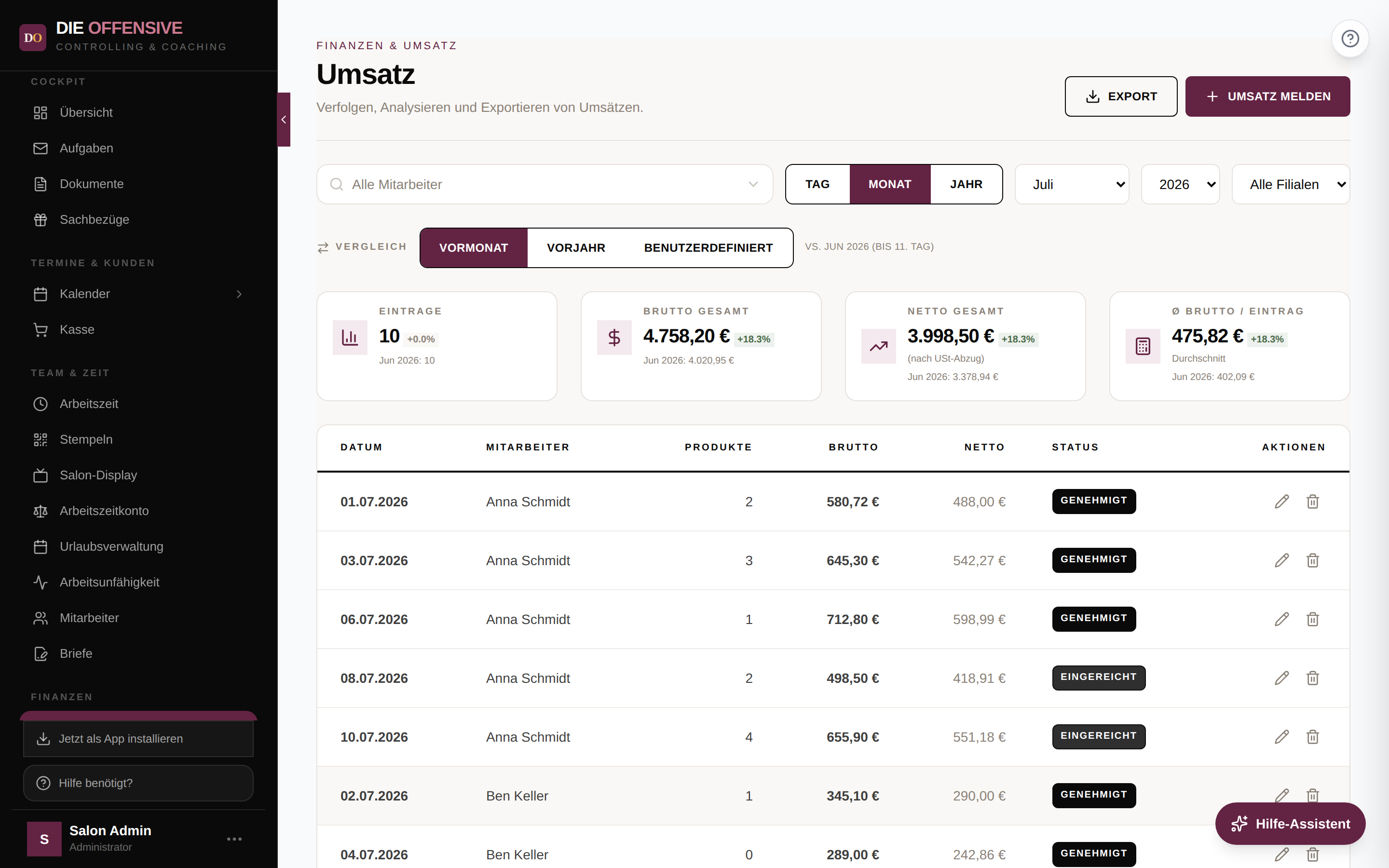Open Urlaubsverwaltung in the sidebar

coord(138,546)
